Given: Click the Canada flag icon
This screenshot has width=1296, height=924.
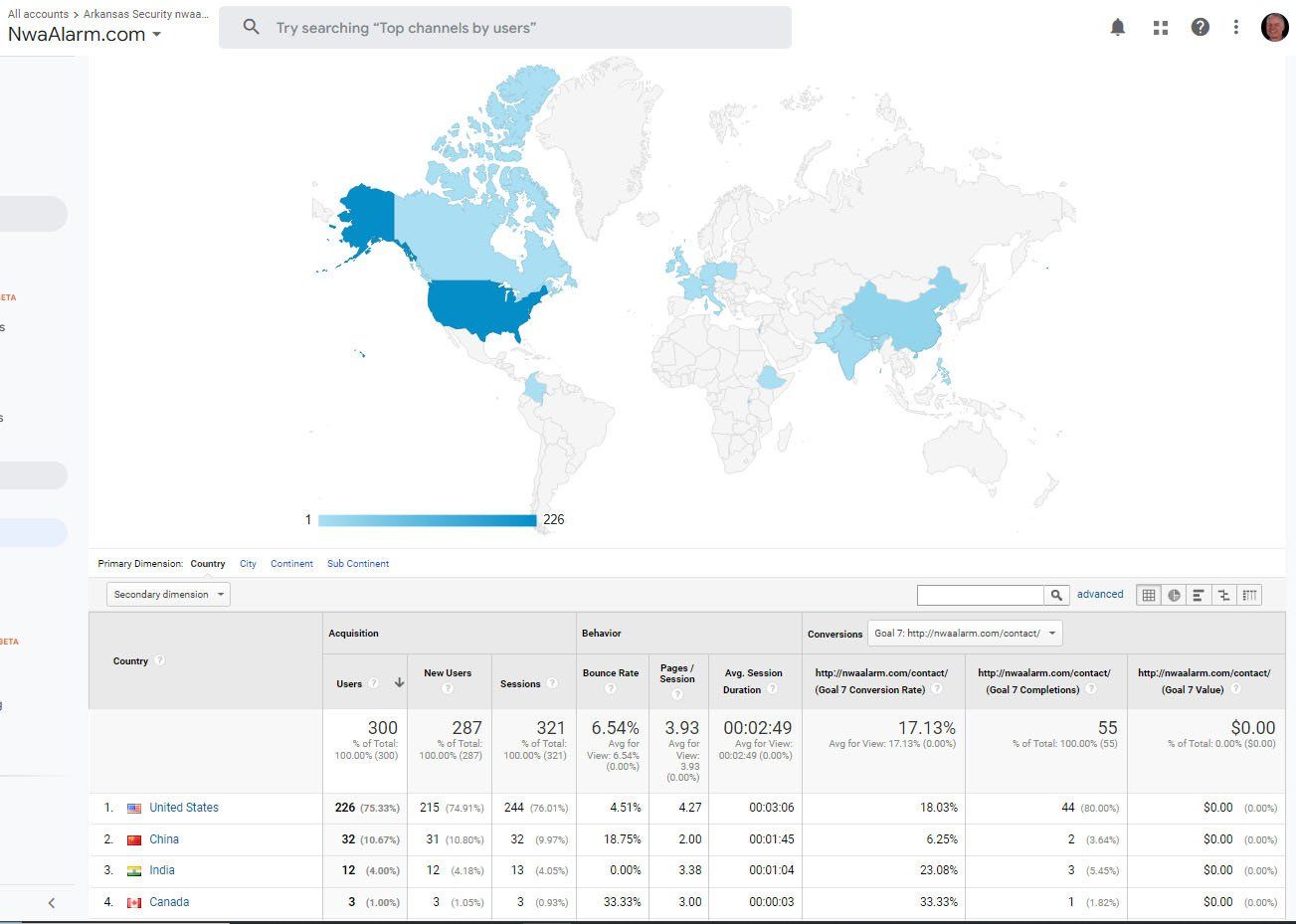Looking at the screenshot, I should click(134, 903).
